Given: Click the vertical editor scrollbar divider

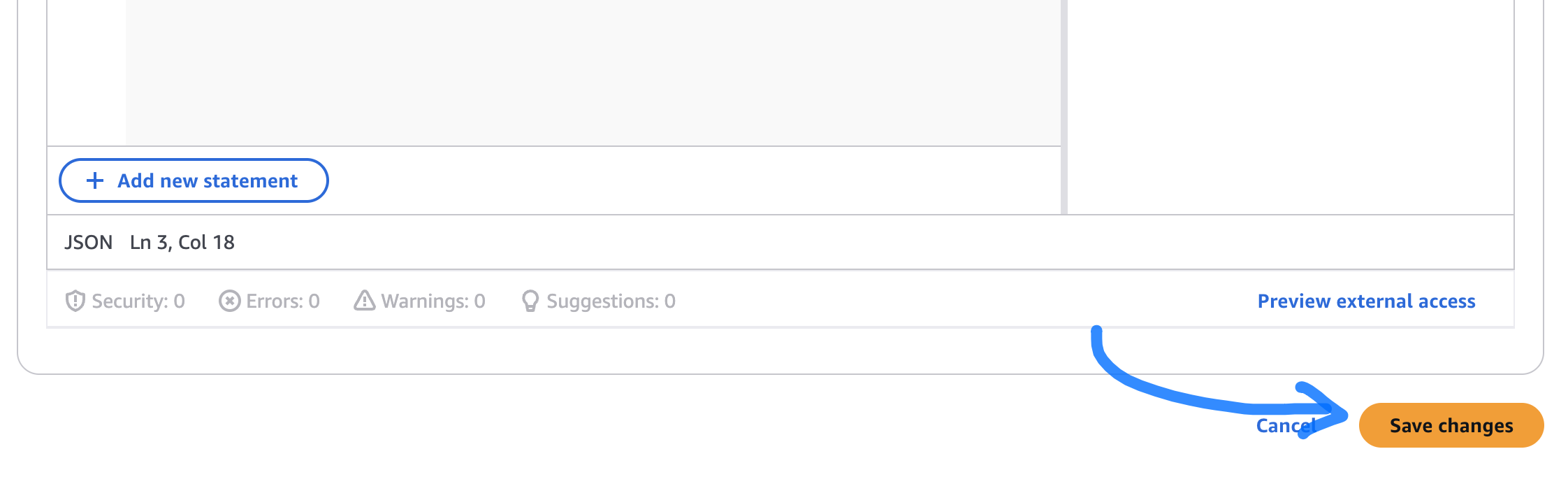Looking at the screenshot, I should (1064, 105).
